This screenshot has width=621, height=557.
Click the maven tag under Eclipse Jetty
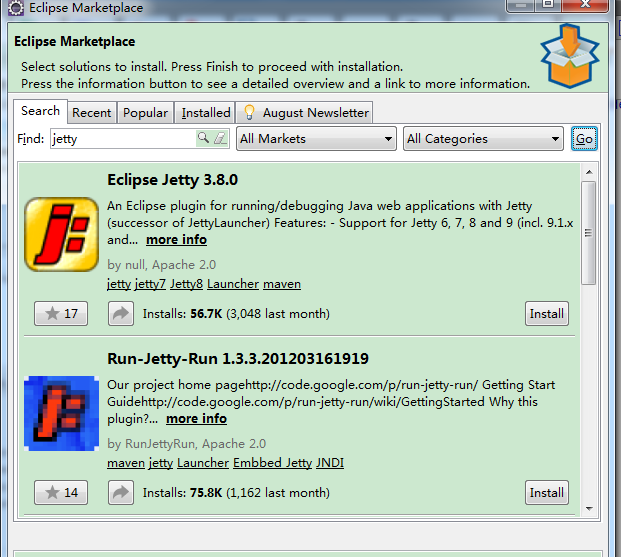[x=282, y=284]
